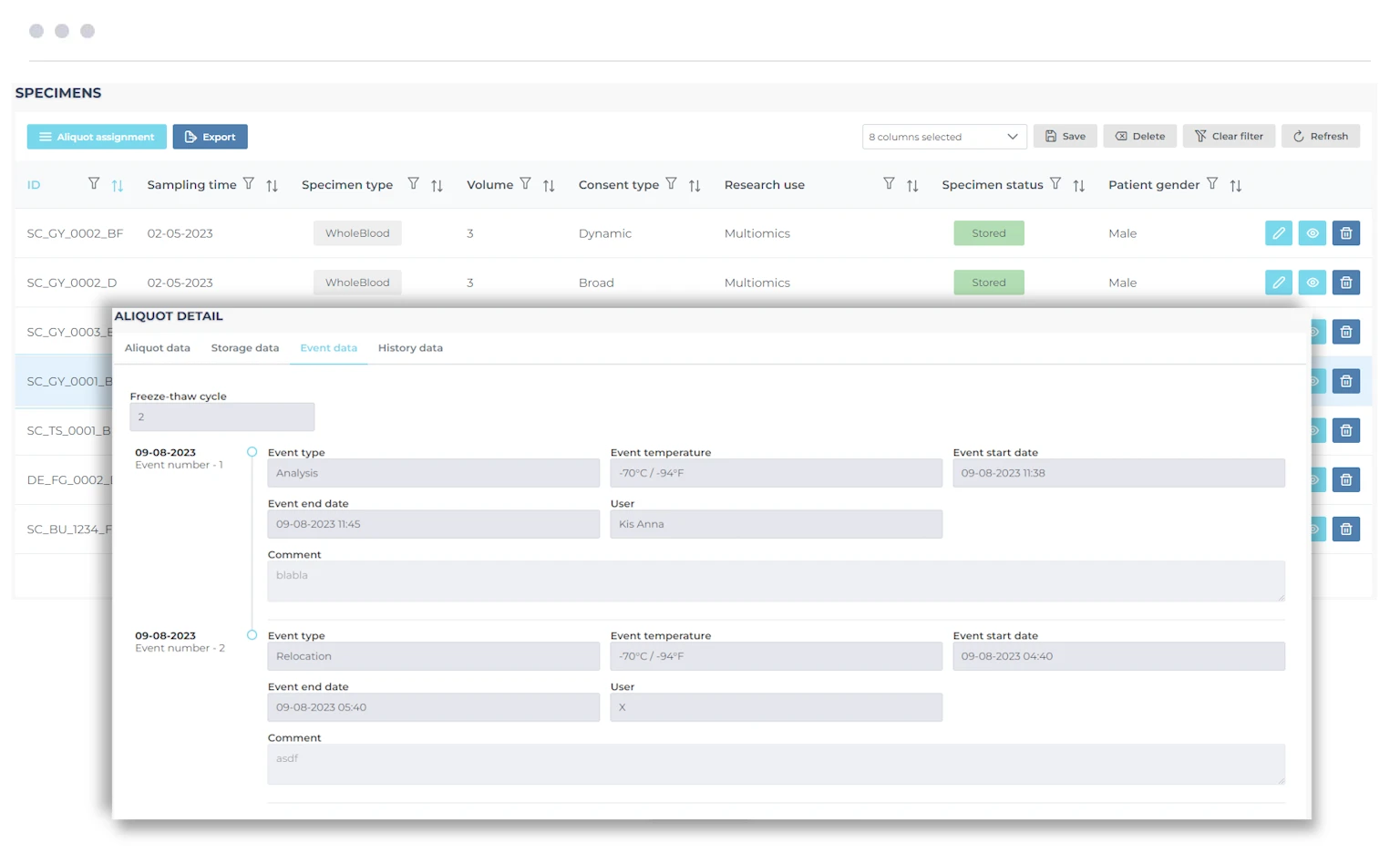Viewport: 1400px width, 864px height.
Task: Click the filter icon on Specimen status column
Action: [1055, 184]
